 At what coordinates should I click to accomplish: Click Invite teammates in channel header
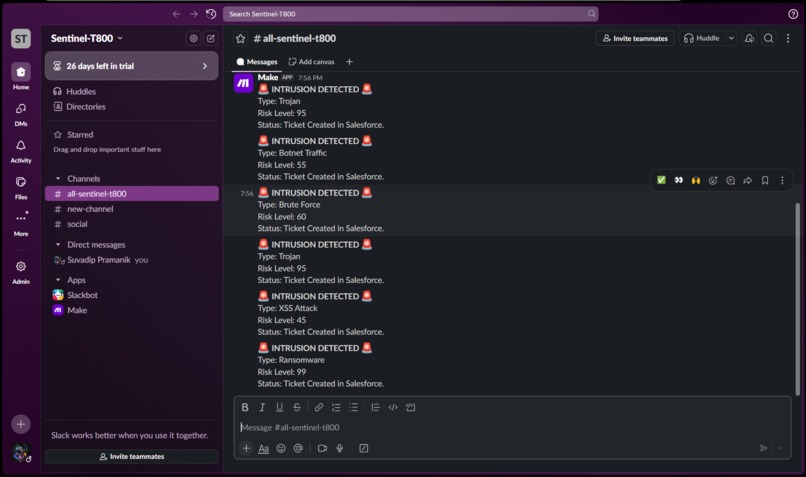tap(635, 38)
